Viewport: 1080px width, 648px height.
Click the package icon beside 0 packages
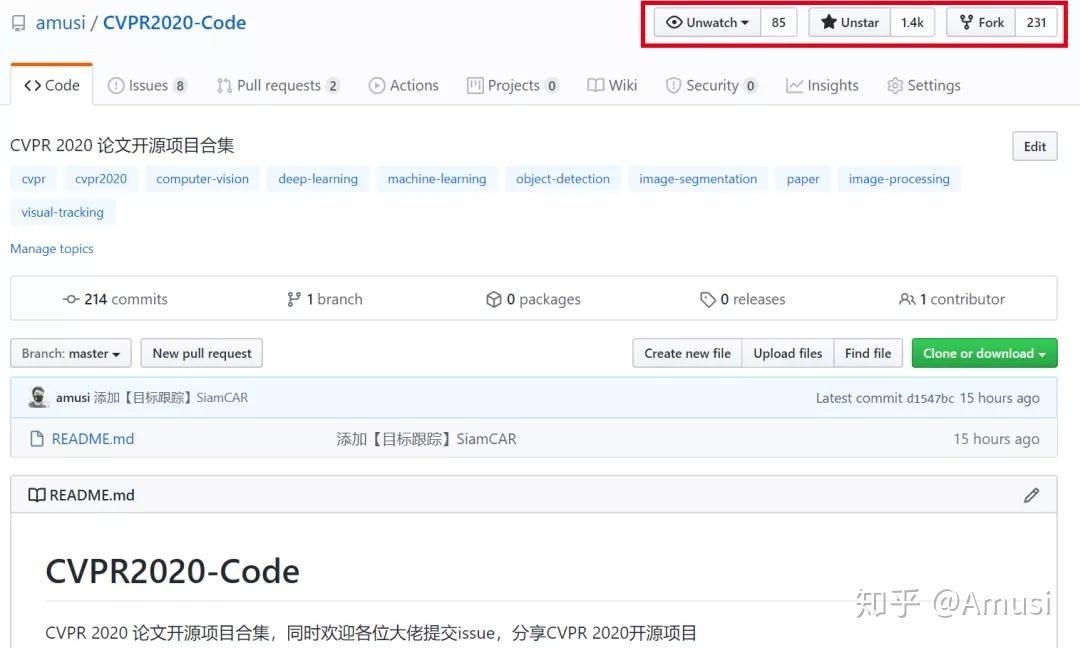(495, 299)
